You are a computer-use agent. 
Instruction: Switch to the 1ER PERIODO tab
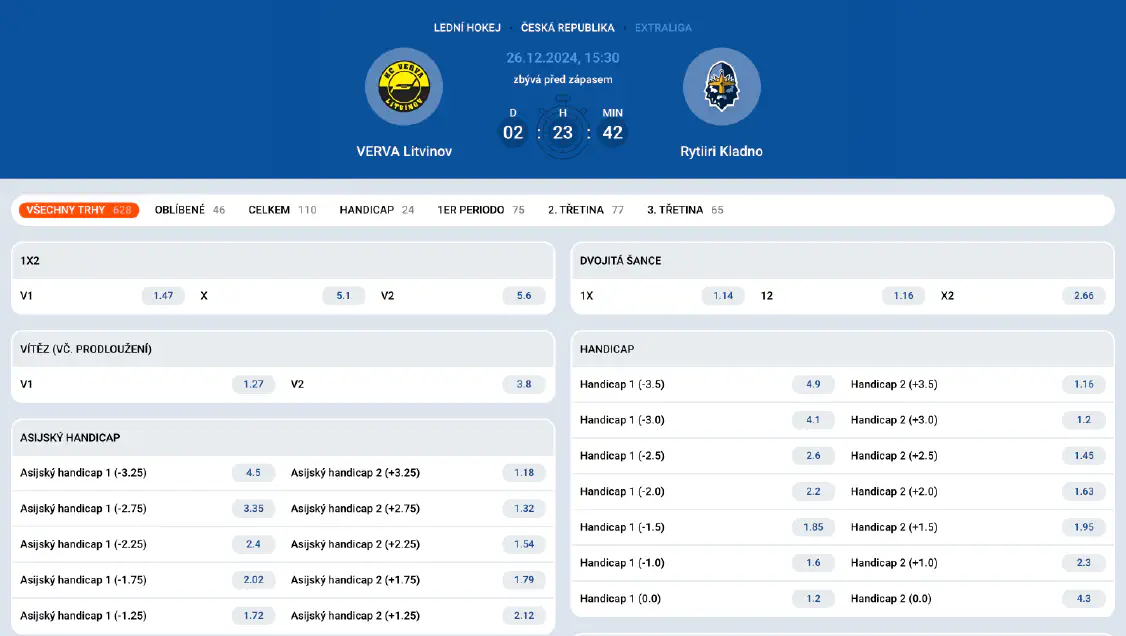coord(468,210)
